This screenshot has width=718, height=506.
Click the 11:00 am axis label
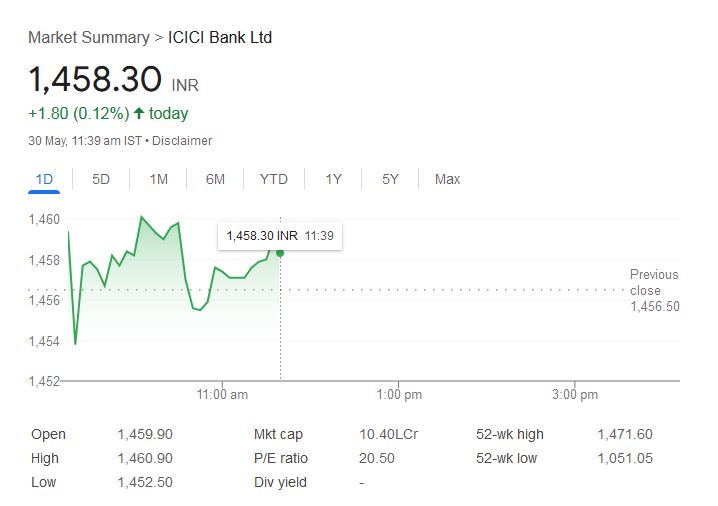[x=223, y=395]
